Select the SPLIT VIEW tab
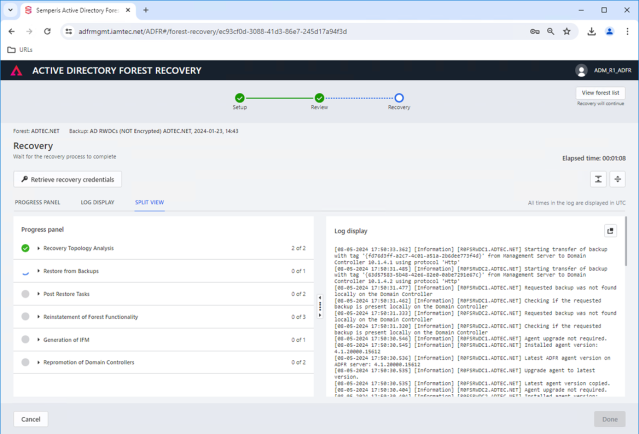This screenshot has width=639, height=434. (150, 203)
